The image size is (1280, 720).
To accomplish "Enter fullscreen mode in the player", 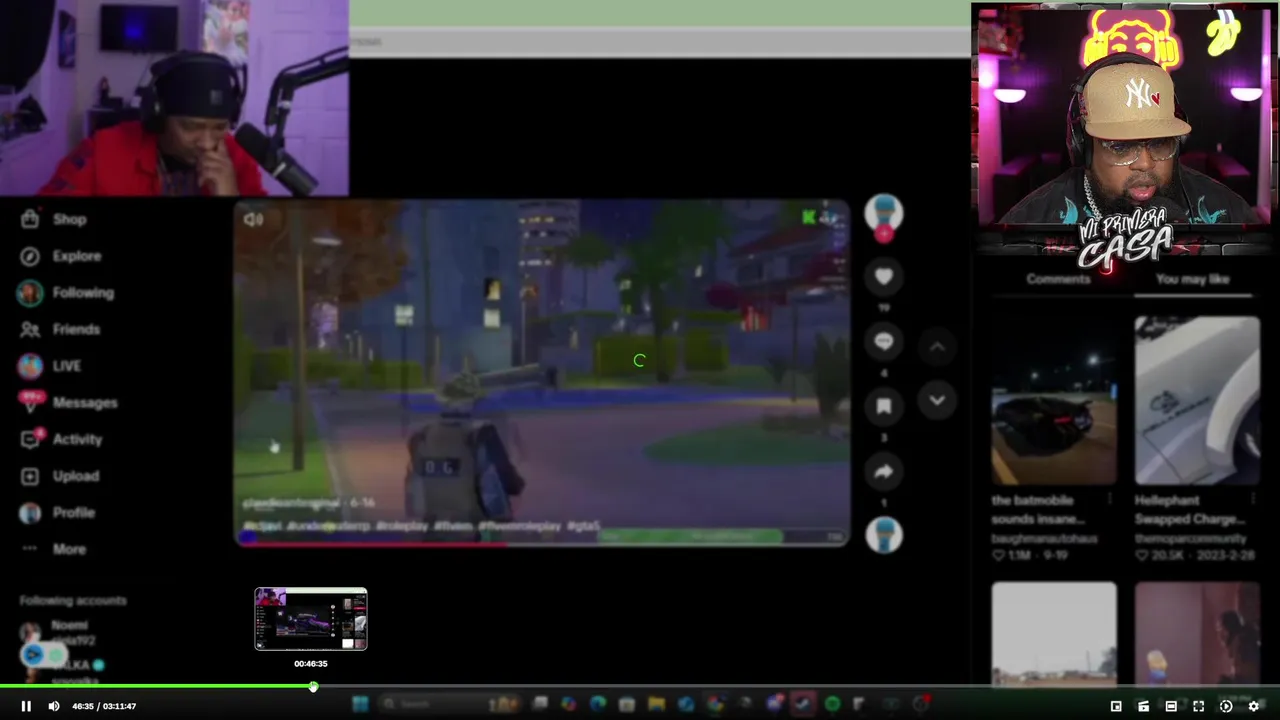I will [1199, 706].
